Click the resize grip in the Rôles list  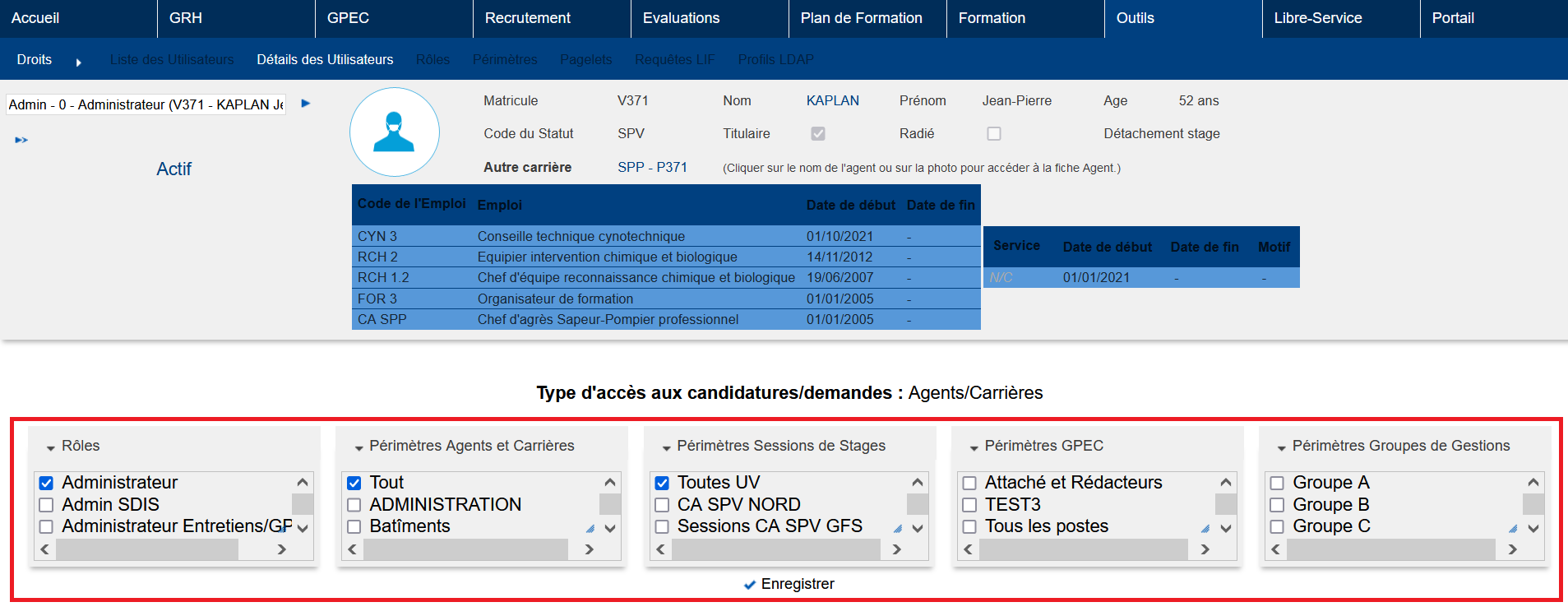click(283, 529)
